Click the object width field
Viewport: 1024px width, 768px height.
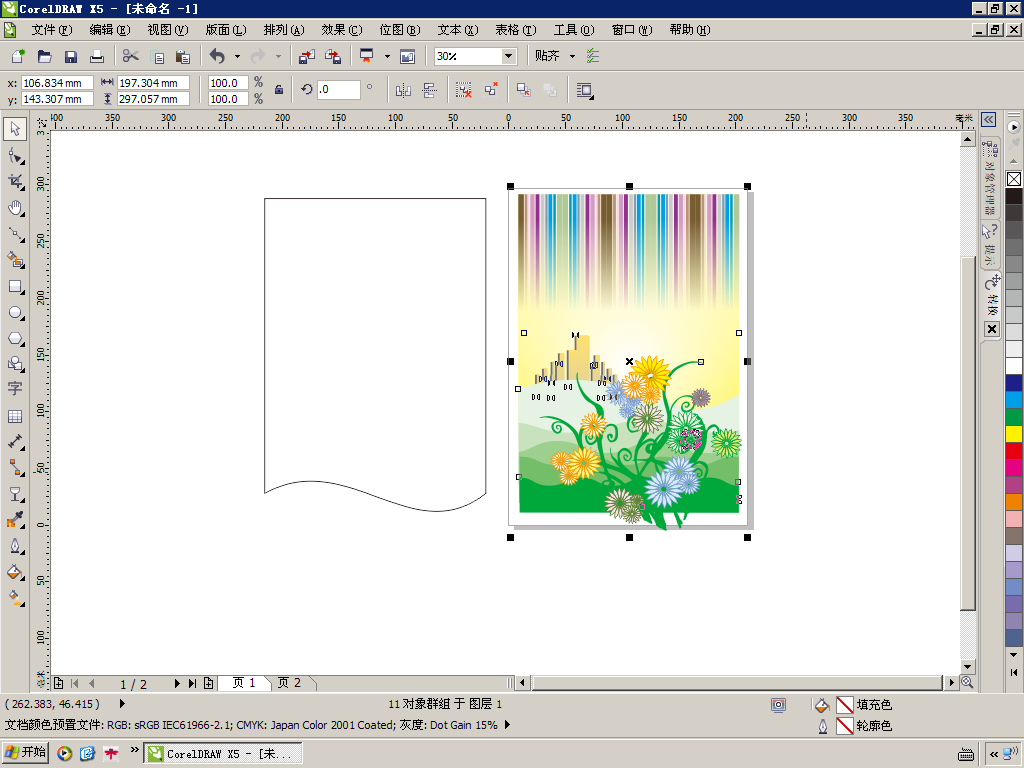pyautogui.click(x=153, y=83)
